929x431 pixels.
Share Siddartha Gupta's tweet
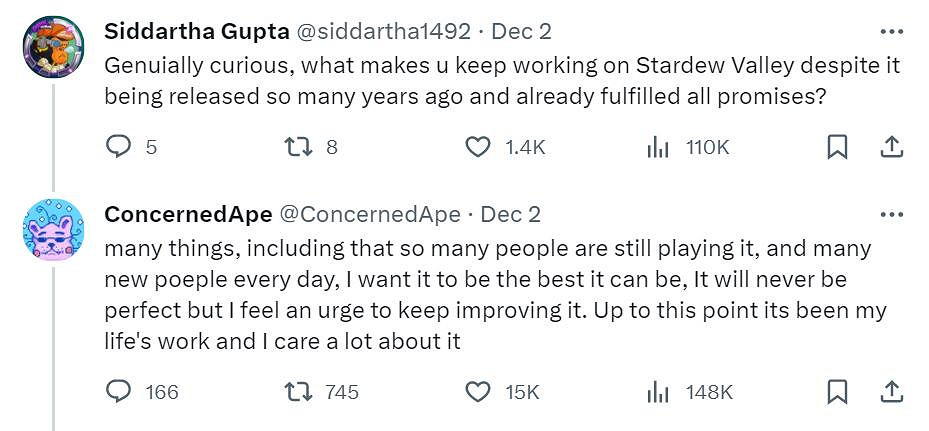(x=890, y=147)
